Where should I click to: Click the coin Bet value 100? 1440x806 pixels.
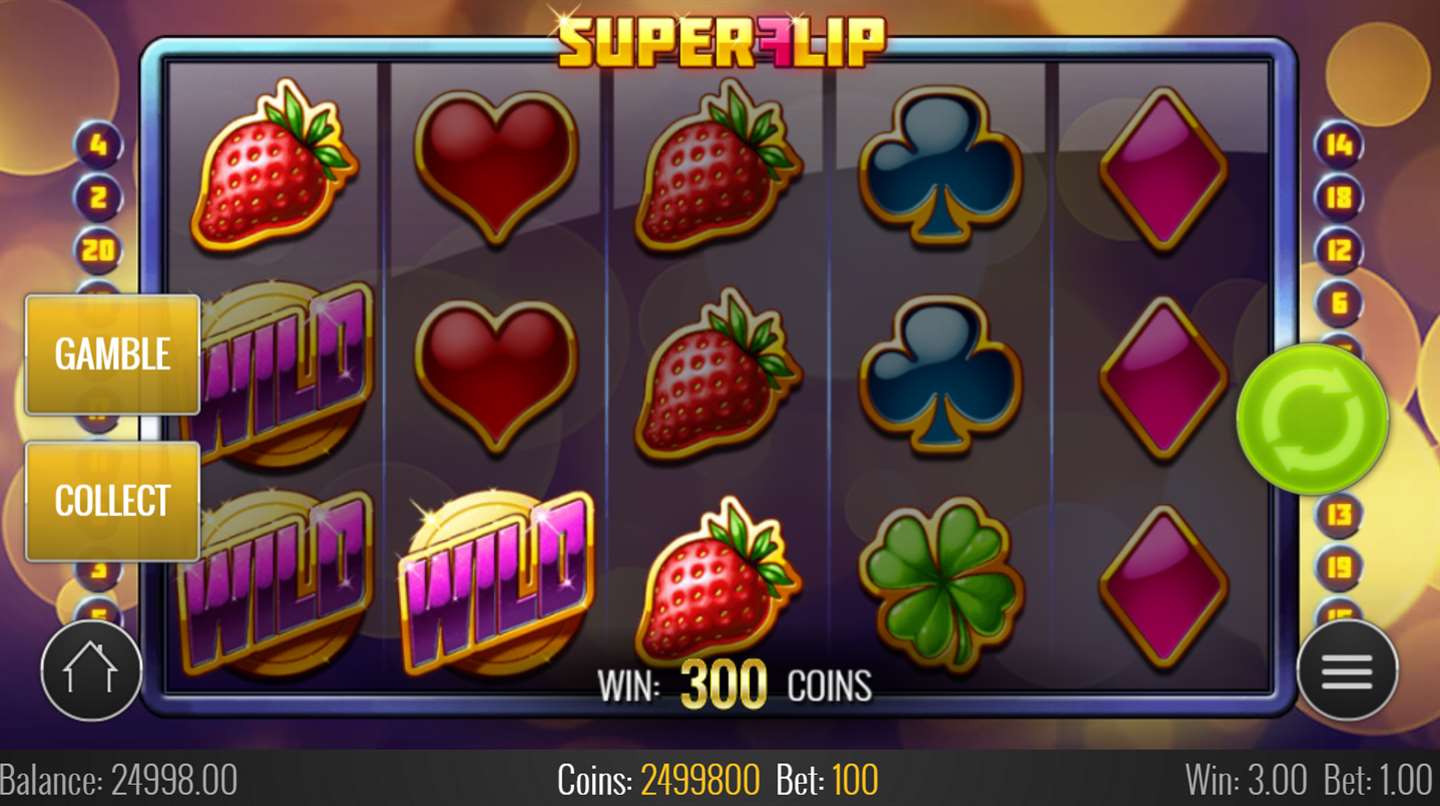point(853,780)
